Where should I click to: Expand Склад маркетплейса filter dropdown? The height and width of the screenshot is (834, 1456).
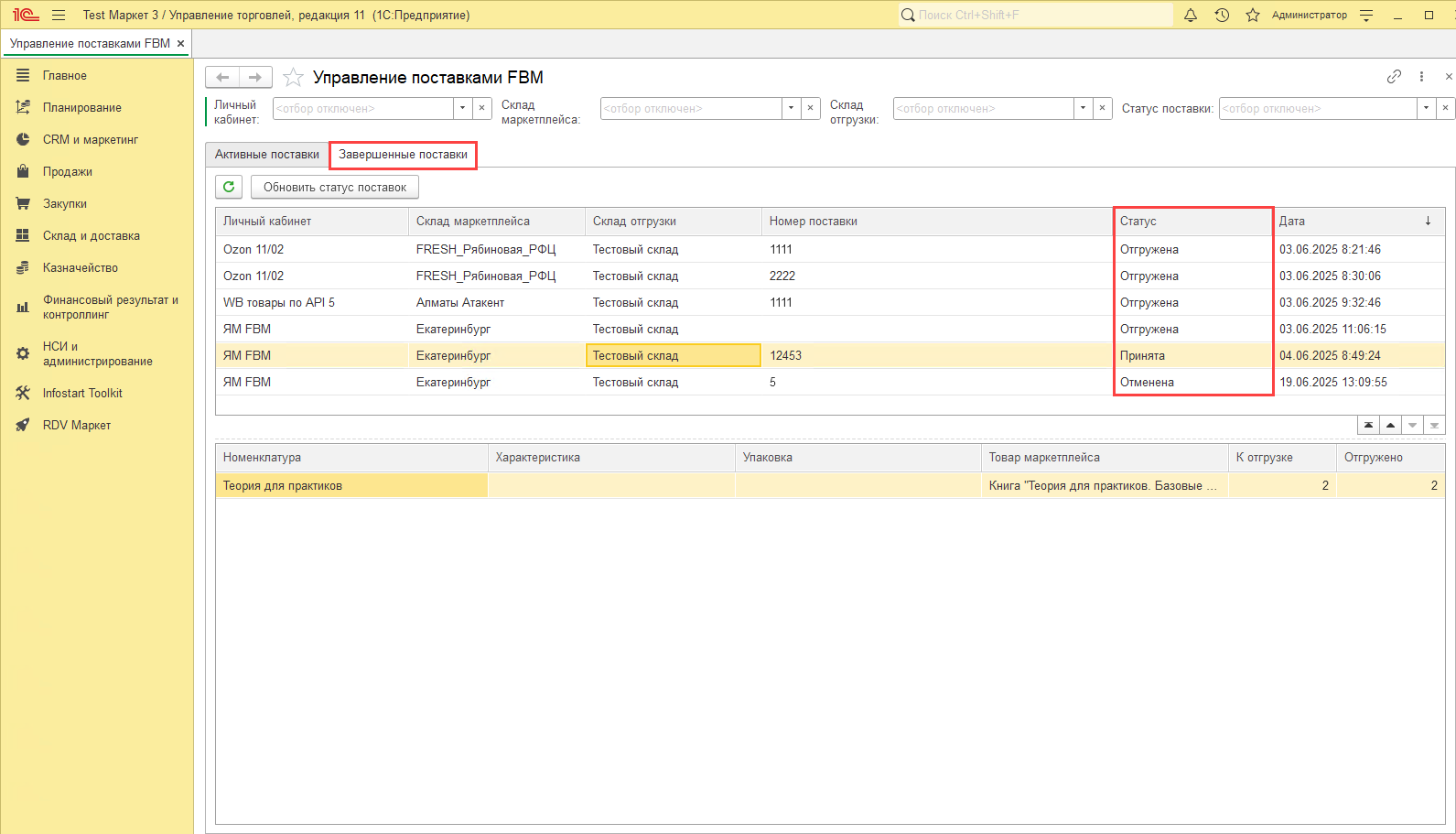[x=792, y=108]
